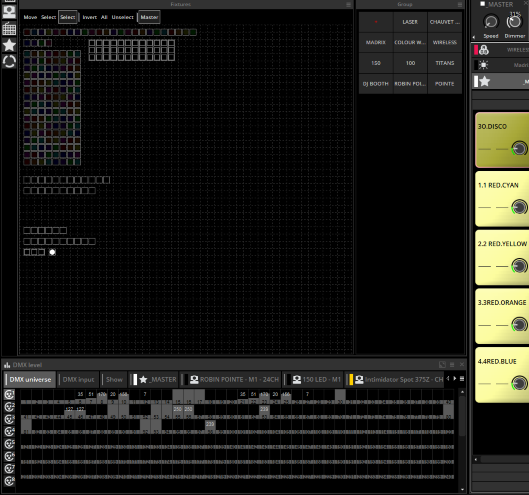Trigger the 4.4RED.BLUE scene button
This screenshot has height=495, width=529.
[x=502, y=375]
